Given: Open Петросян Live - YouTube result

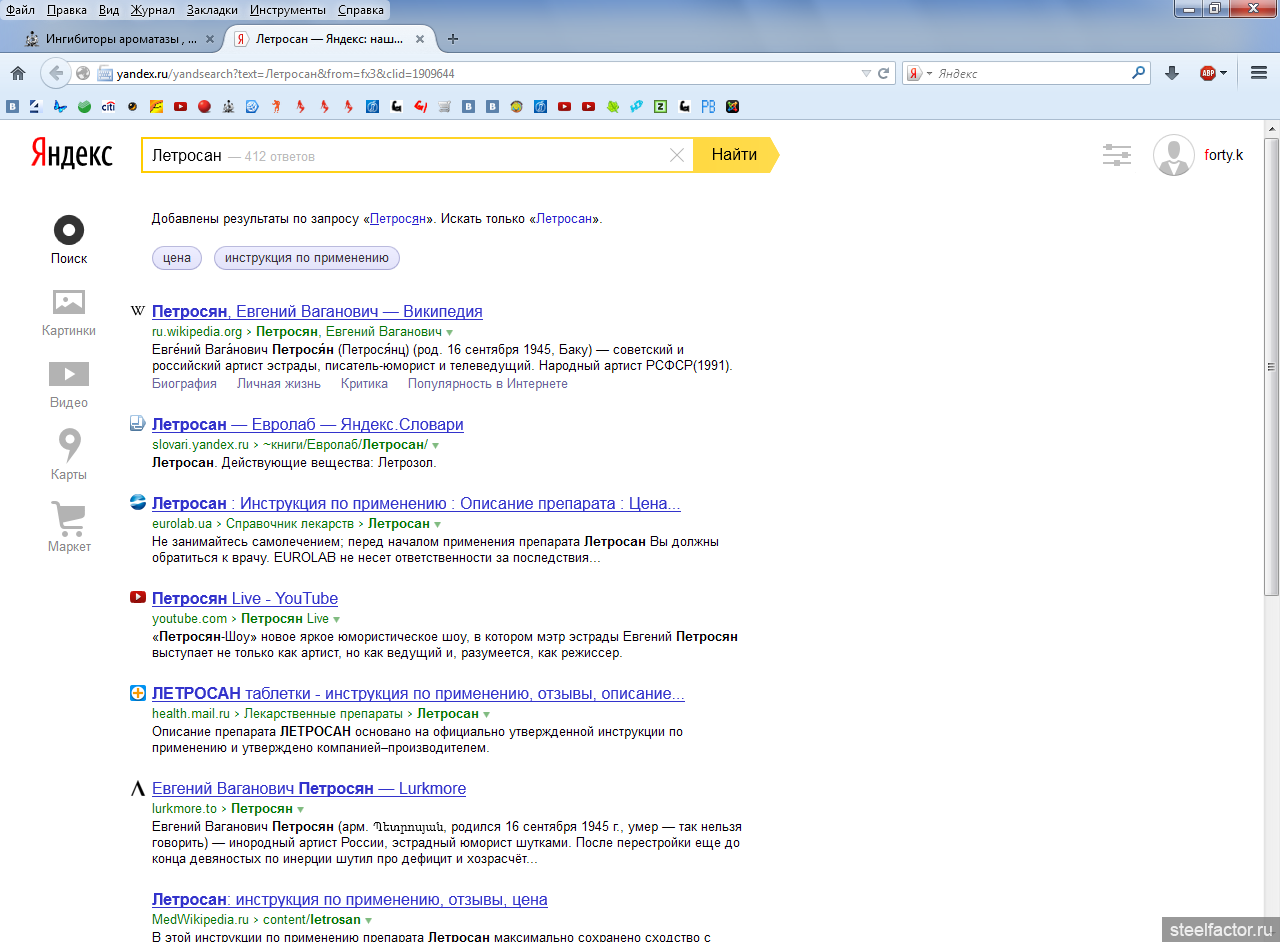Looking at the screenshot, I should pyautogui.click(x=245, y=598).
